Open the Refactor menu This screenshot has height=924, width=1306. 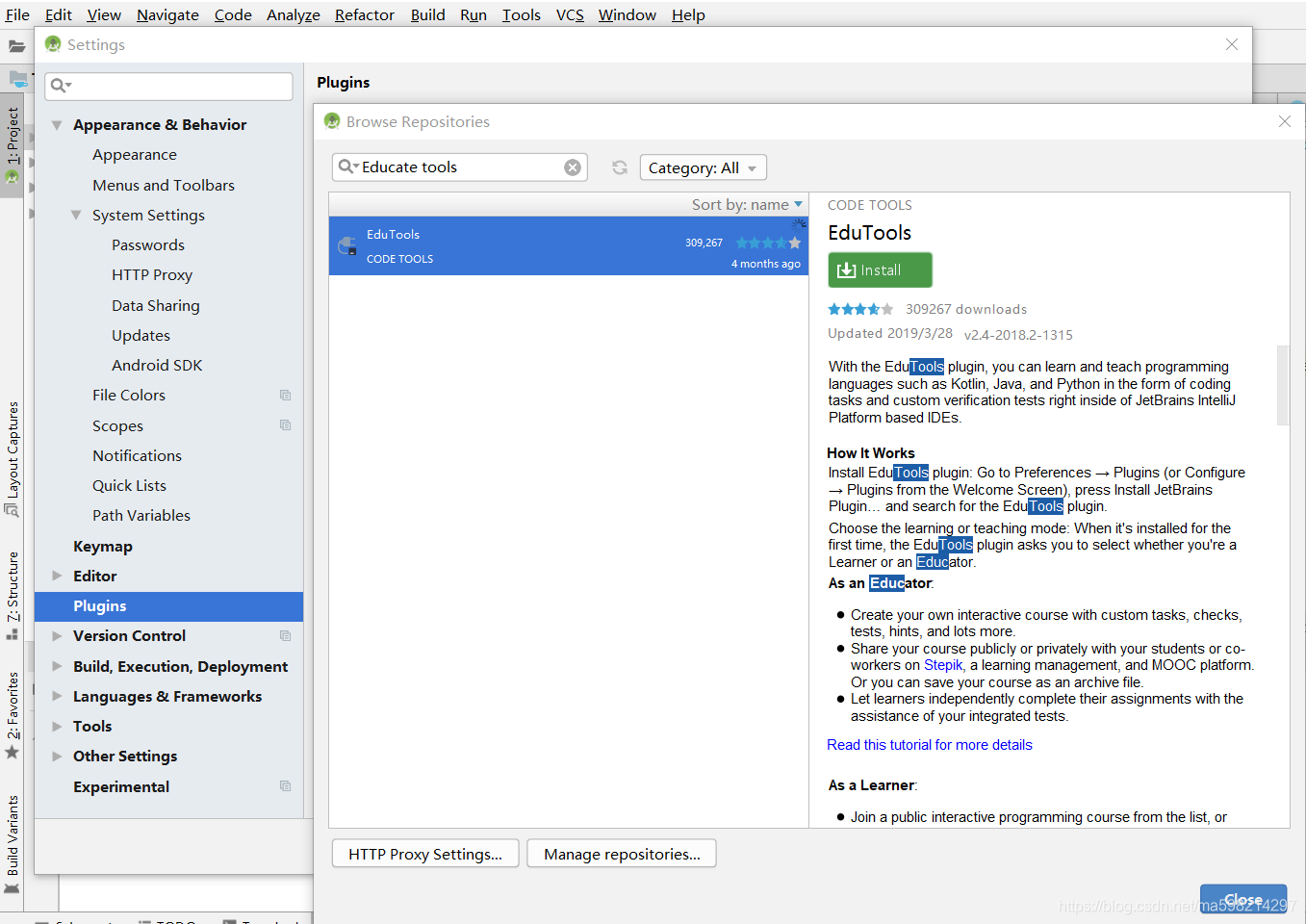365,14
